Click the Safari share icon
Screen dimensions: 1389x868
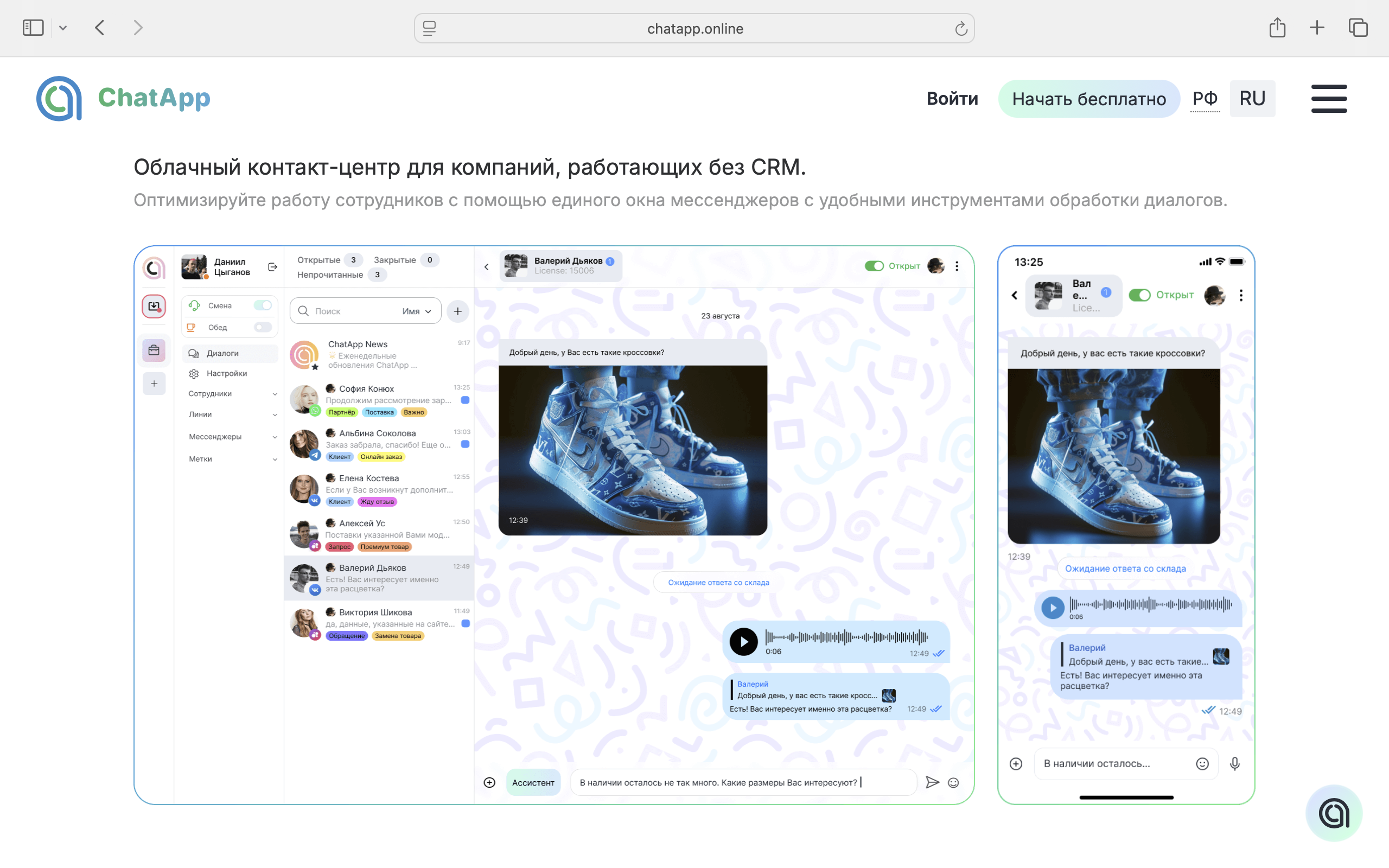pyautogui.click(x=1277, y=28)
